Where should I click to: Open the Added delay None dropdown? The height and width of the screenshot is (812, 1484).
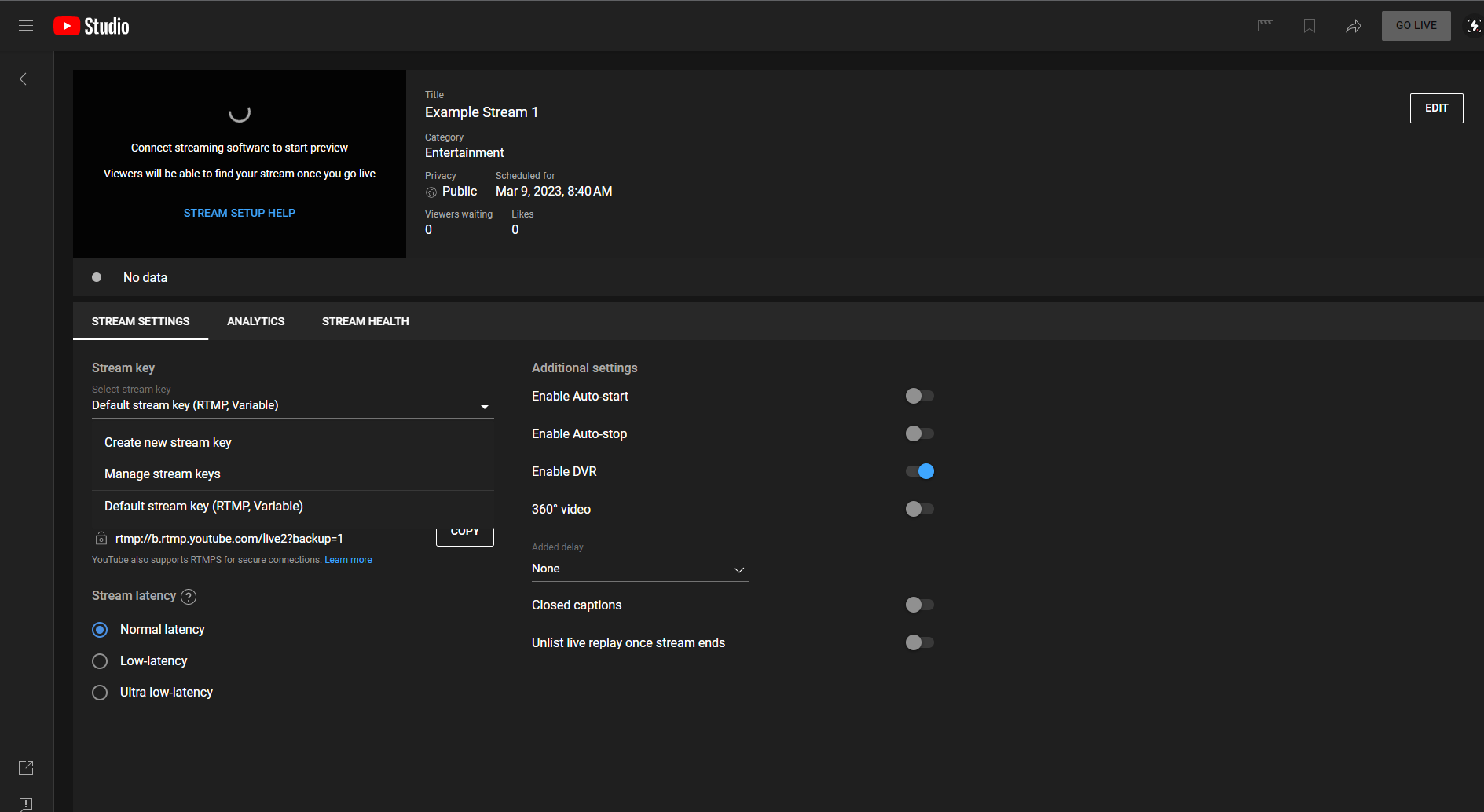(x=639, y=569)
